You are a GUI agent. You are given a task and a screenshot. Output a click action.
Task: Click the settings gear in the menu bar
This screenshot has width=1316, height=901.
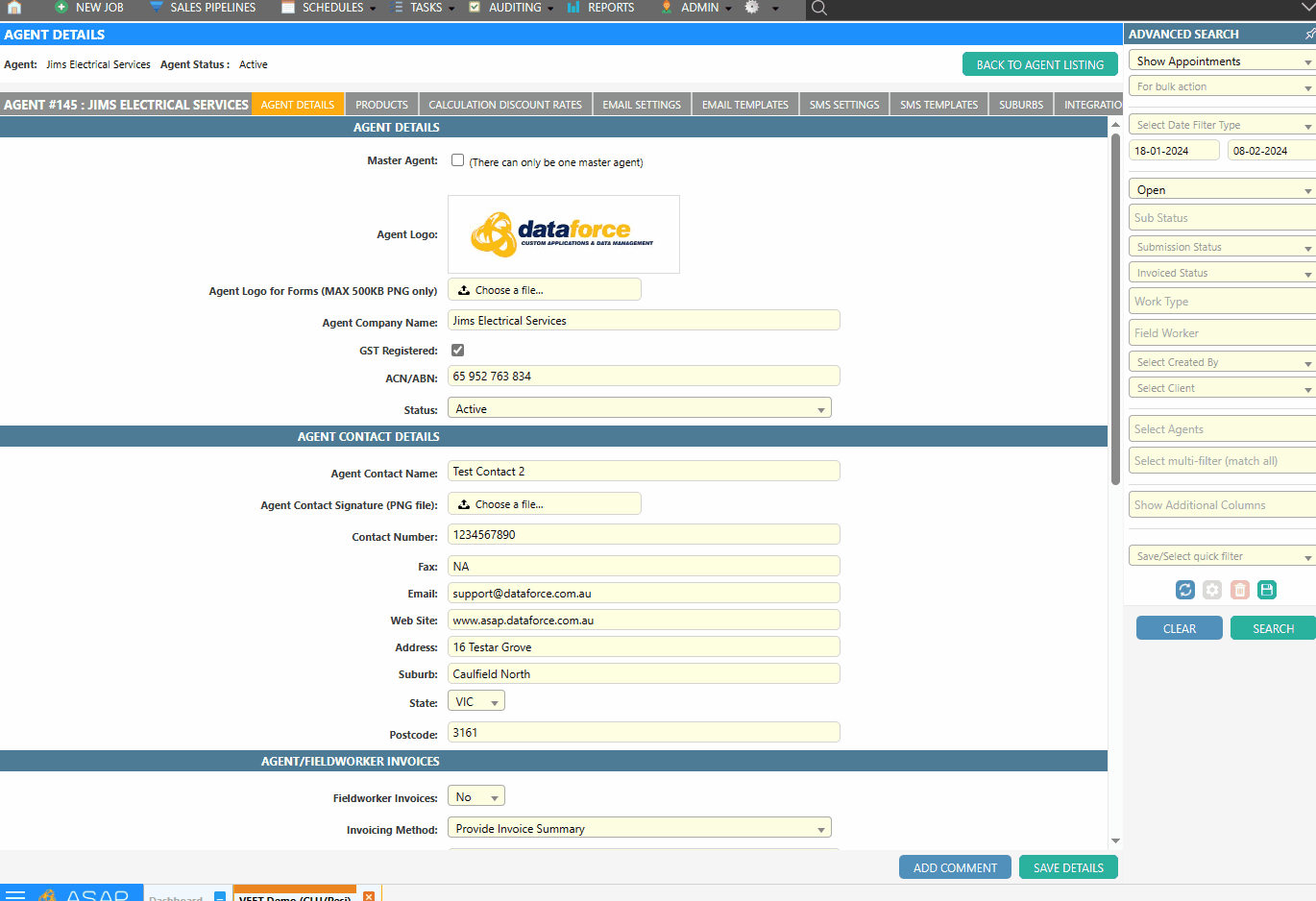750,9
